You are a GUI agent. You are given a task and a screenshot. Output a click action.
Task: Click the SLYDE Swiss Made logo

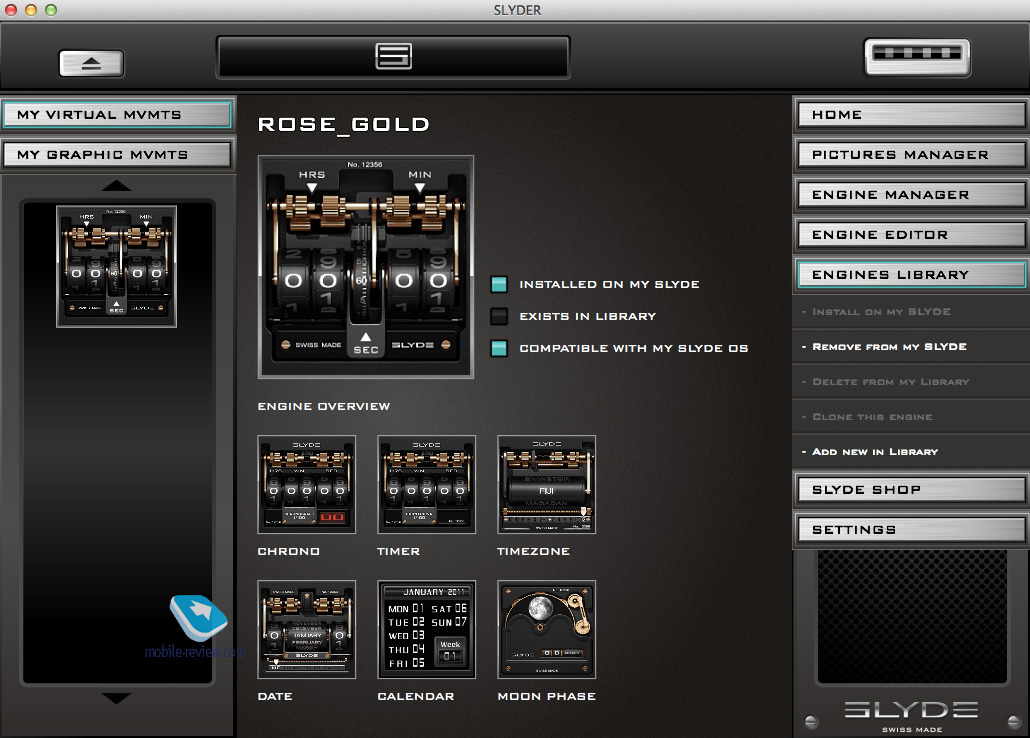(x=912, y=716)
